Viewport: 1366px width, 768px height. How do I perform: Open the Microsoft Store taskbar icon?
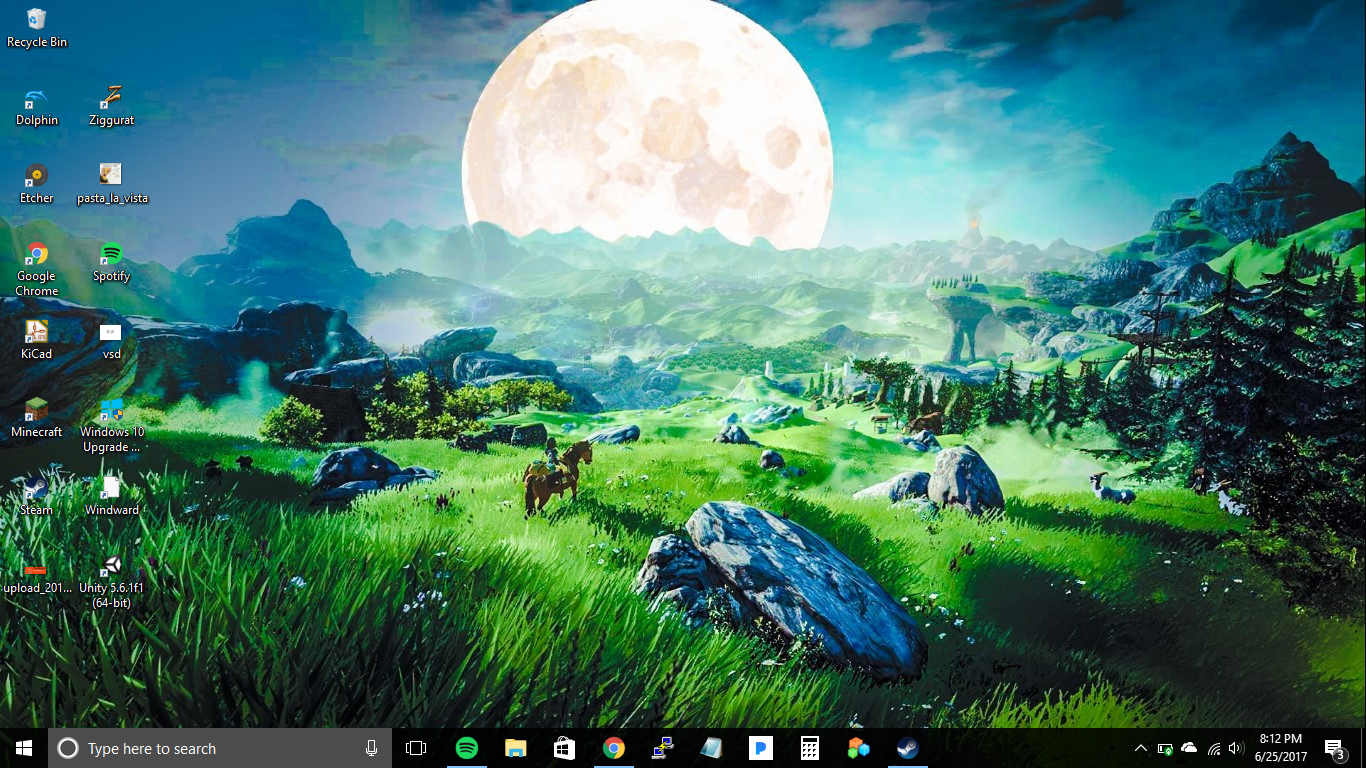coord(564,748)
